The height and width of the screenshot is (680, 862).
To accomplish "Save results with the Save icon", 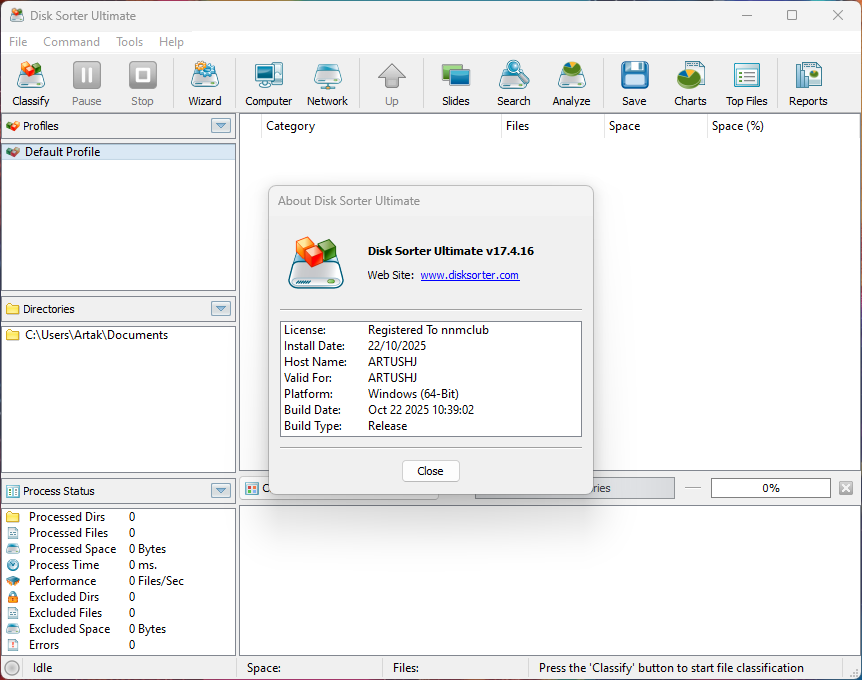I will [634, 84].
